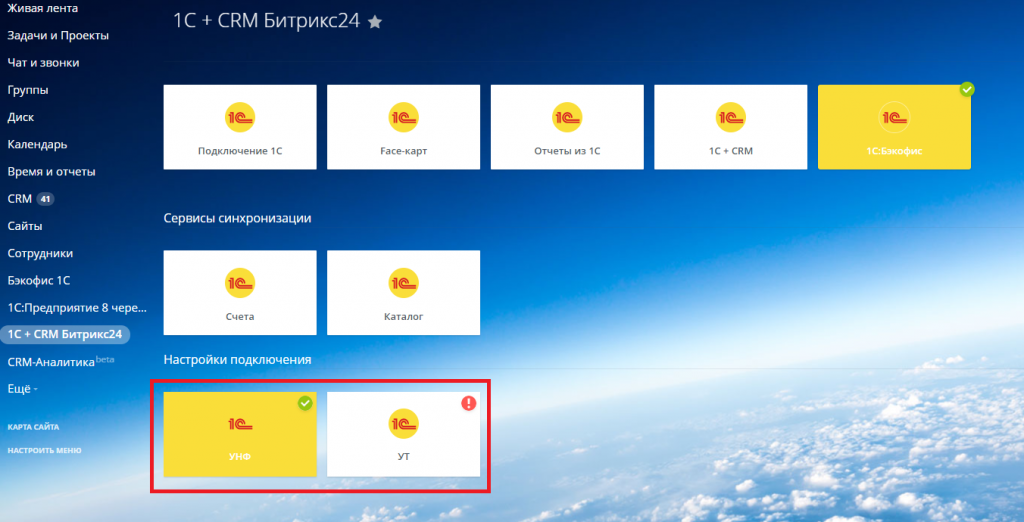Open the 1С + CRM tile label

[x=731, y=151]
